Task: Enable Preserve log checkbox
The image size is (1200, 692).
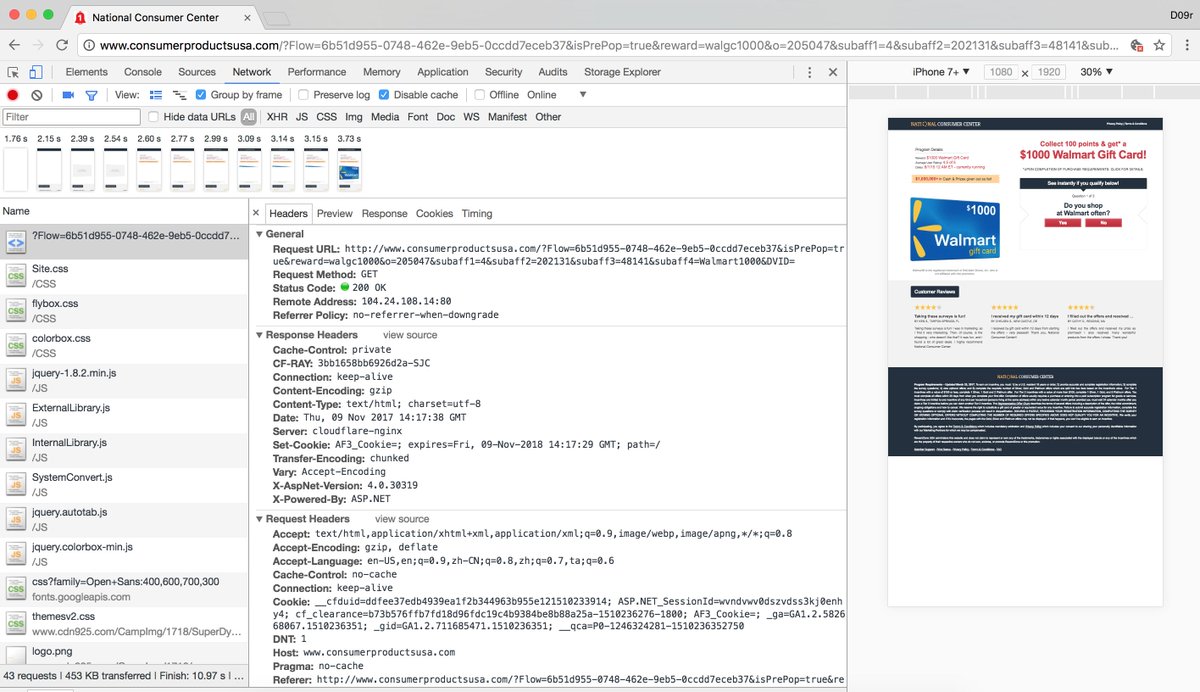Action: pos(303,95)
